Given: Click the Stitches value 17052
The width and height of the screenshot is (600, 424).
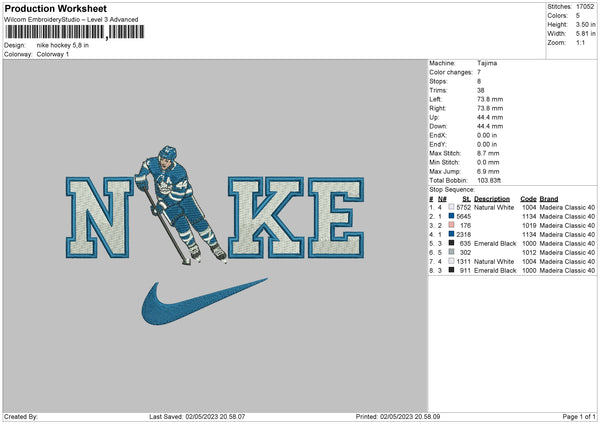Looking at the screenshot, I should 585,7.
